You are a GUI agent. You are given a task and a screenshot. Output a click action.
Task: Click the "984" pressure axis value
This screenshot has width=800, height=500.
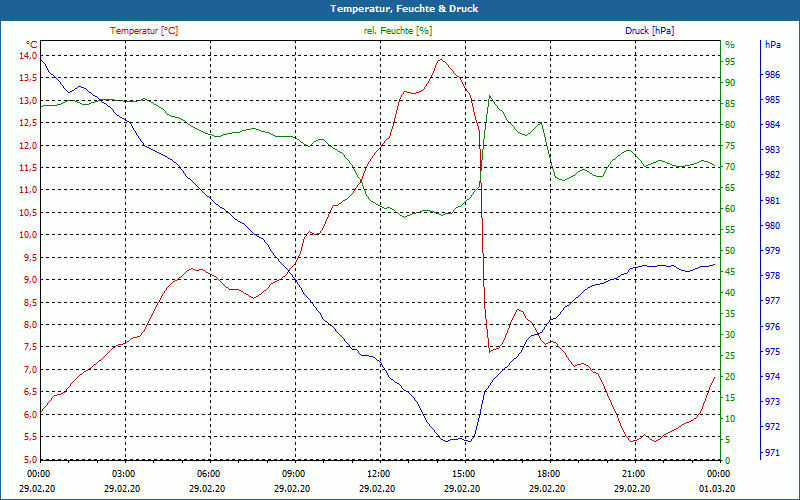pyautogui.click(x=773, y=125)
